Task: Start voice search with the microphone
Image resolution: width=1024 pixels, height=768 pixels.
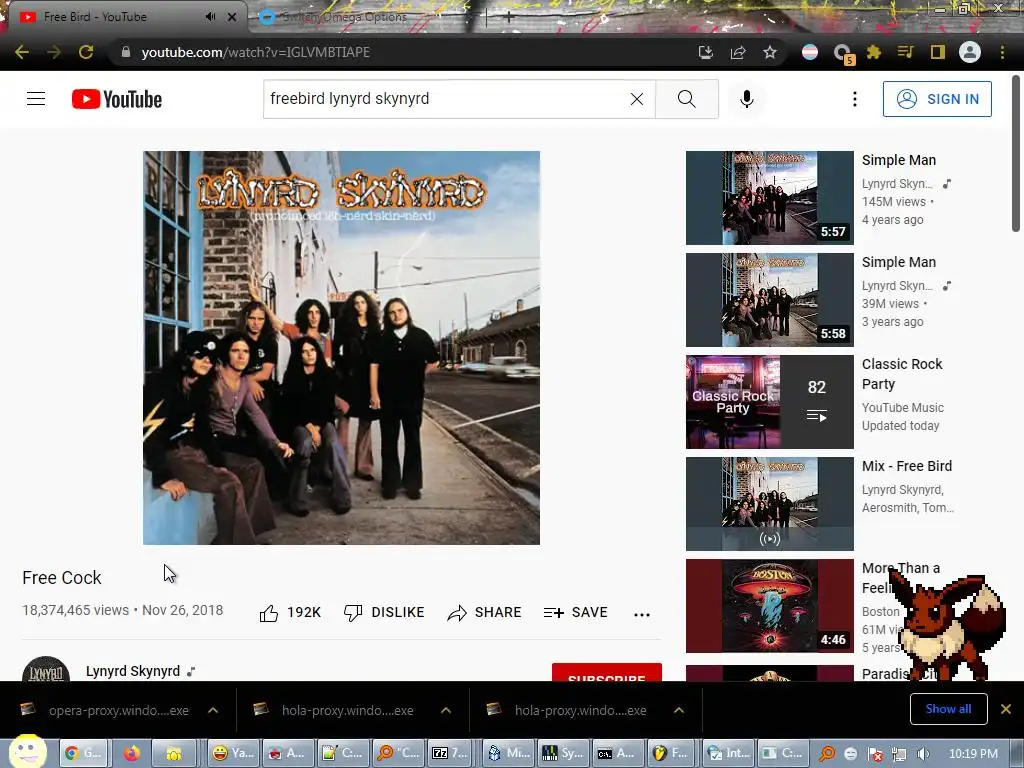Action: click(x=746, y=99)
